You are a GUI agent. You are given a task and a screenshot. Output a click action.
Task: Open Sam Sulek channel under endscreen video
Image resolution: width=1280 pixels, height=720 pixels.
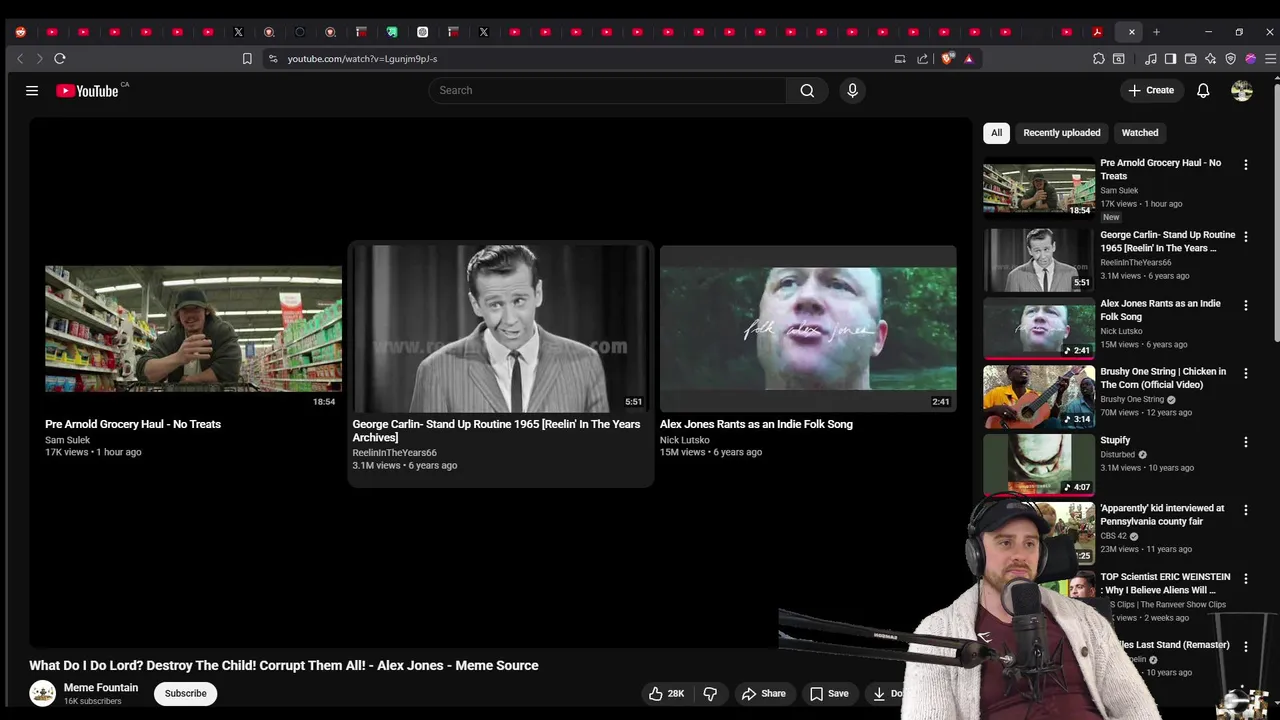67,440
